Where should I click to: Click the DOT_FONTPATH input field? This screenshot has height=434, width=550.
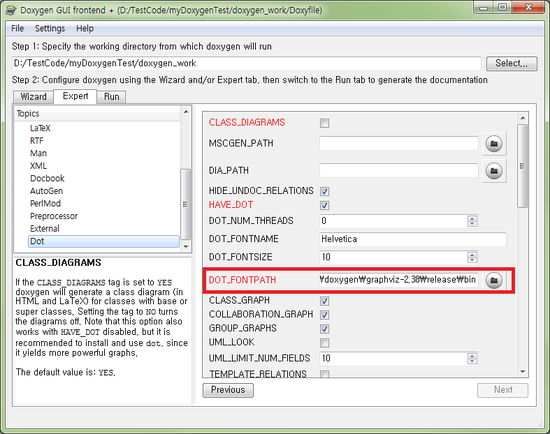(x=399, y=280)
